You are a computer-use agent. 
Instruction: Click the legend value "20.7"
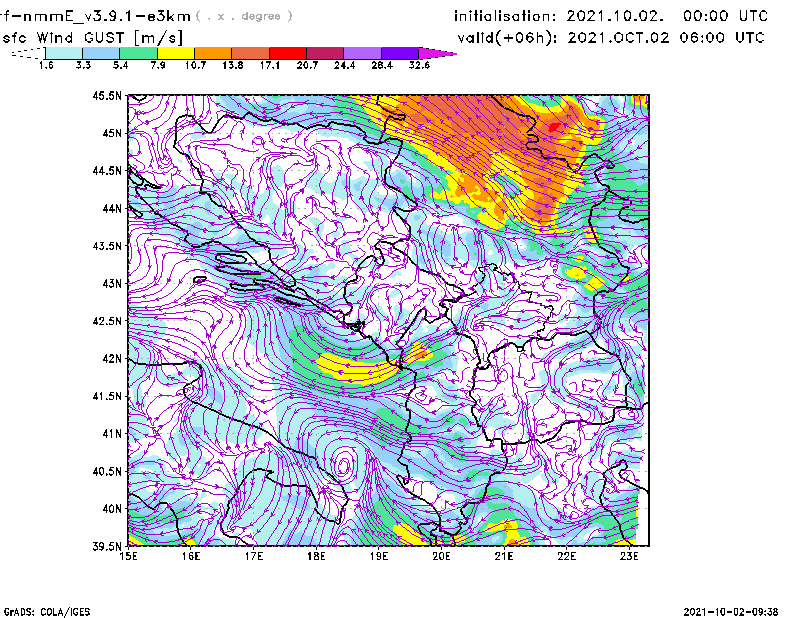click(x=307, y=65)
